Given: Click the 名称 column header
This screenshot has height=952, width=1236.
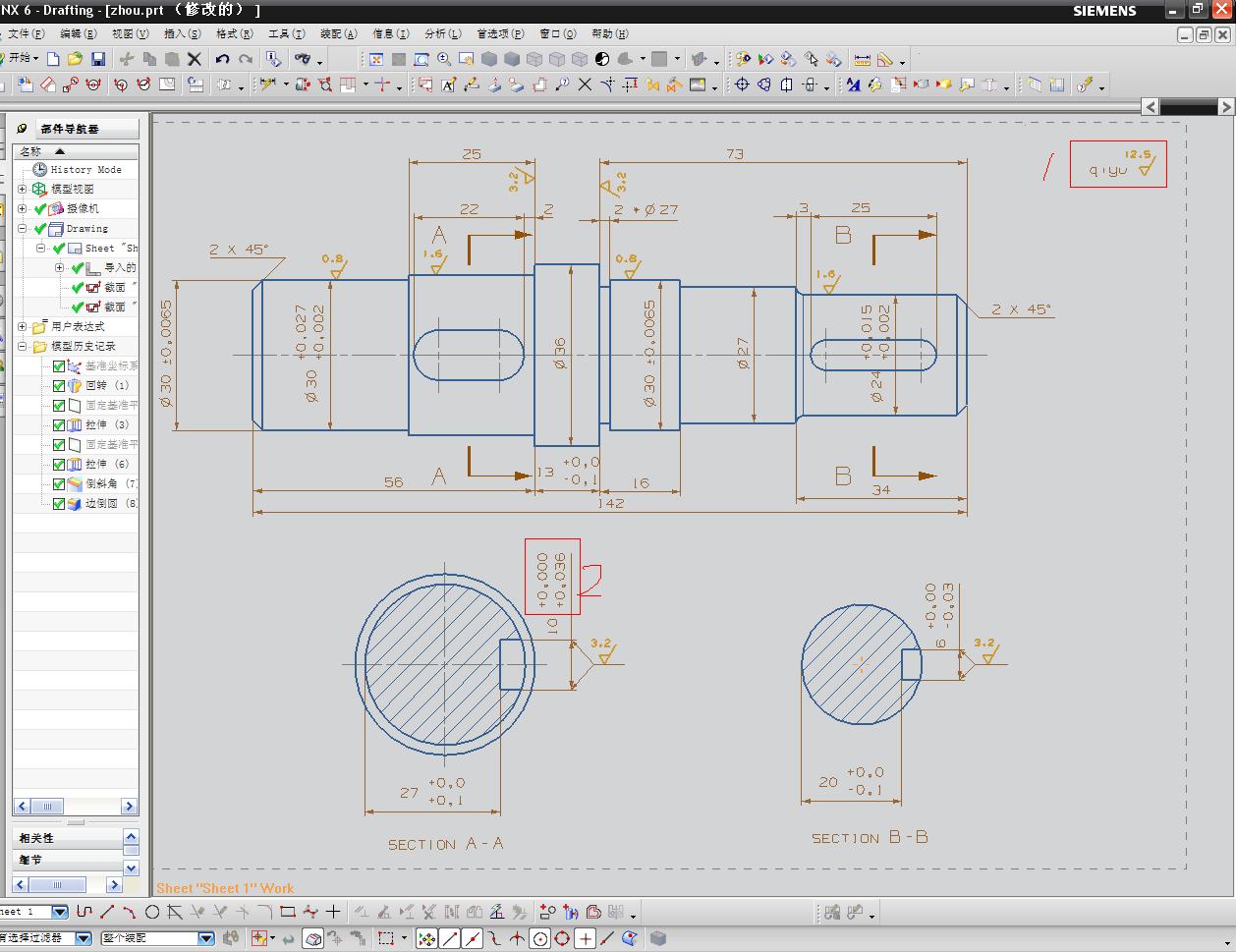Looking at the screenshot, I should point(76,151).
